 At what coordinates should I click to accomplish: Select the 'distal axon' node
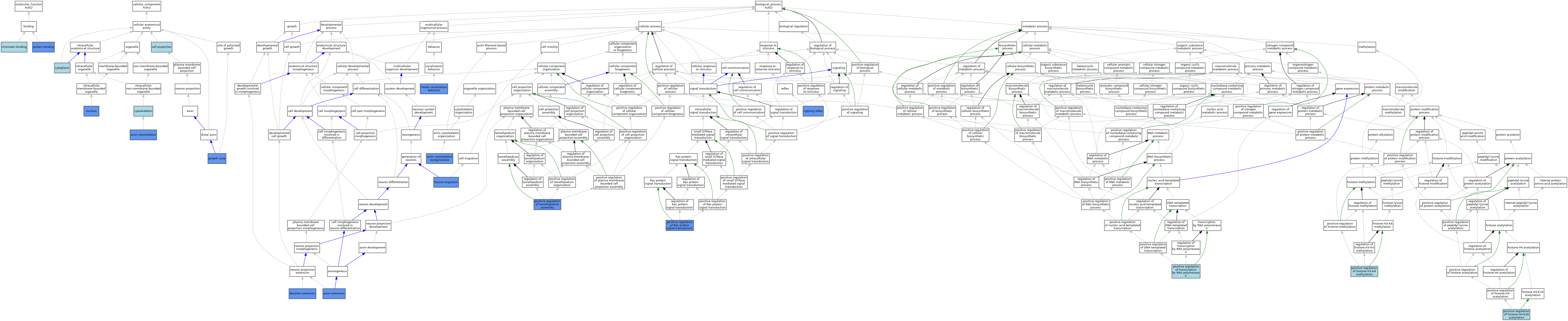[209, 135]
